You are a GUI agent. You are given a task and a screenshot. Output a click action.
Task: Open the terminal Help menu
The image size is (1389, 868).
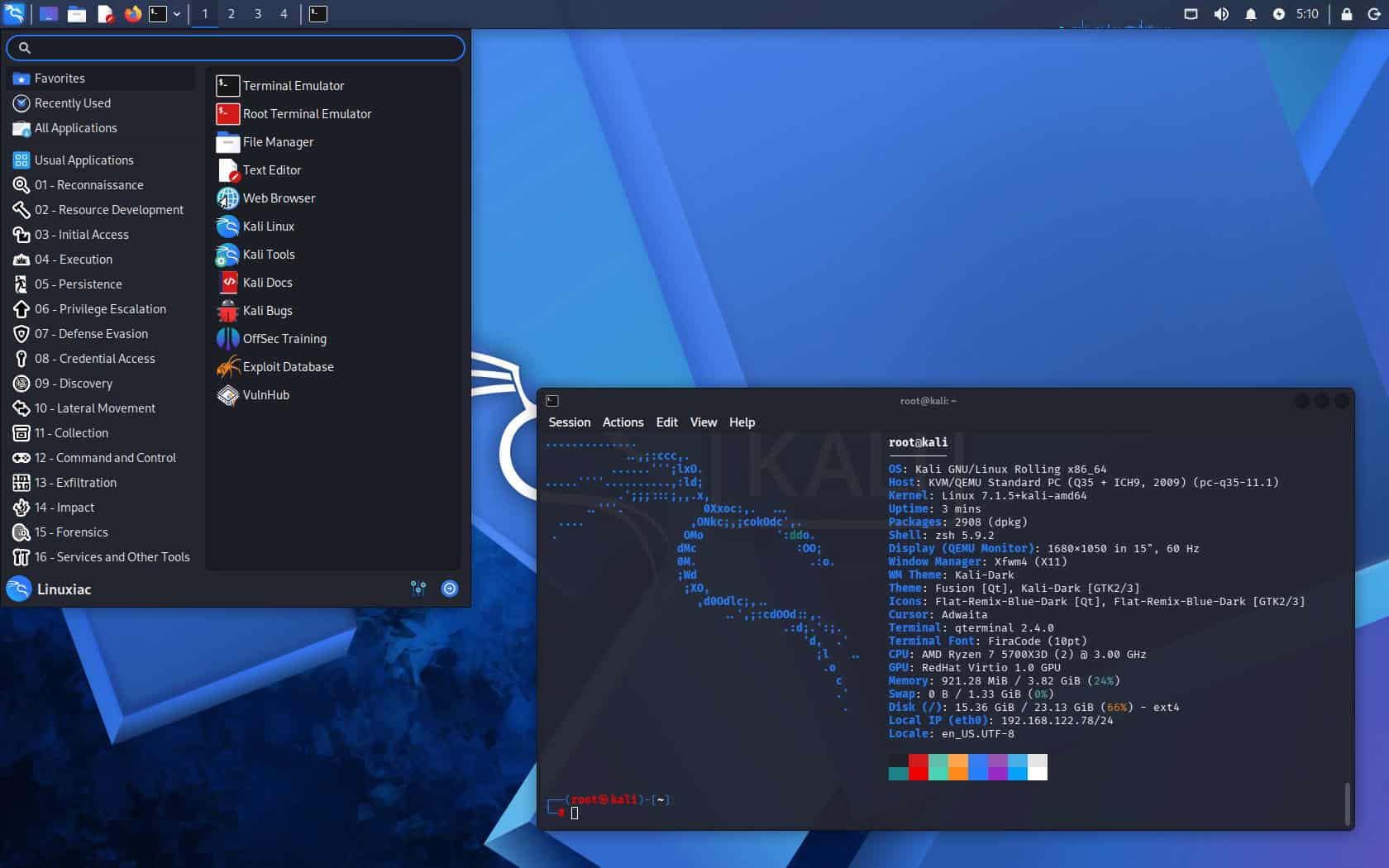[x=742, y=422]
